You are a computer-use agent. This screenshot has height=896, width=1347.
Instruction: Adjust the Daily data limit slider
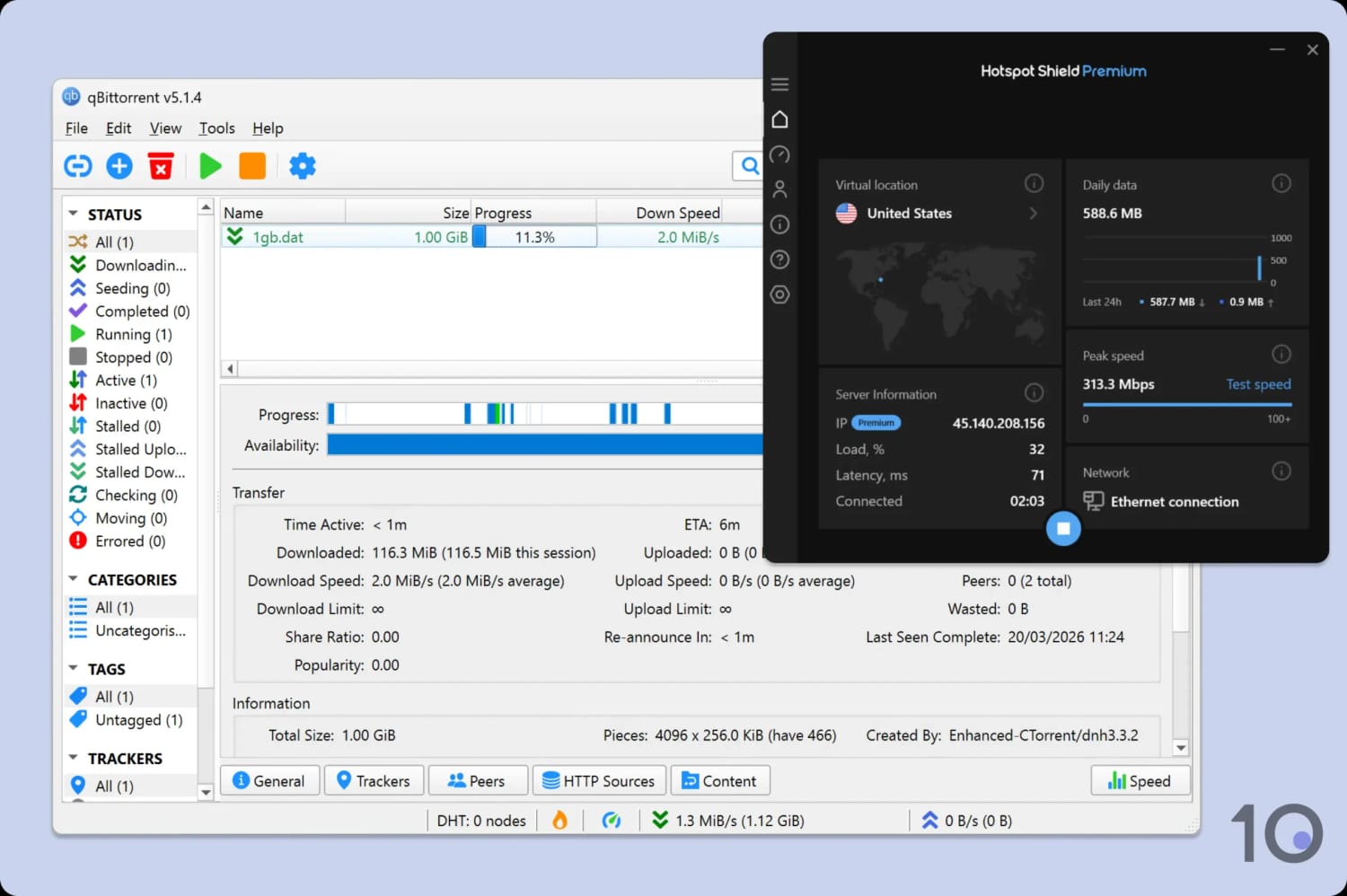1261,268
